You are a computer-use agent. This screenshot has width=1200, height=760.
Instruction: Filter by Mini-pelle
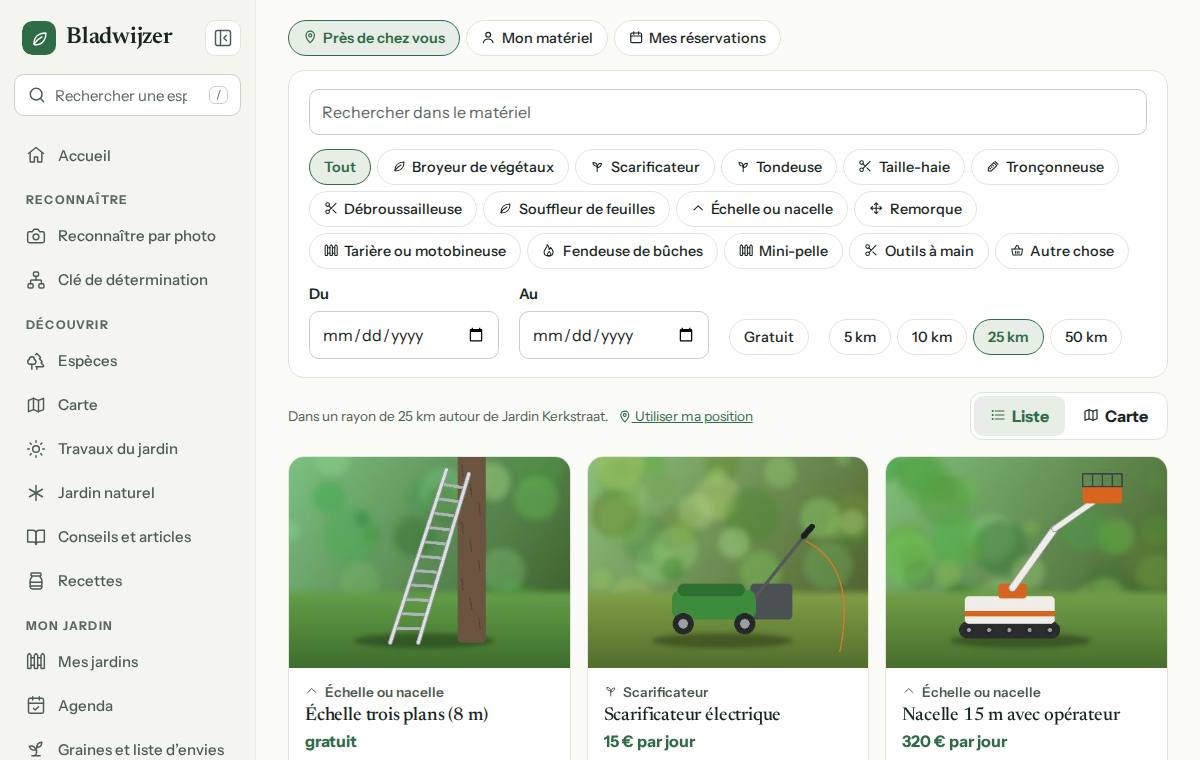pyautogui.click(x=783, y=251)
